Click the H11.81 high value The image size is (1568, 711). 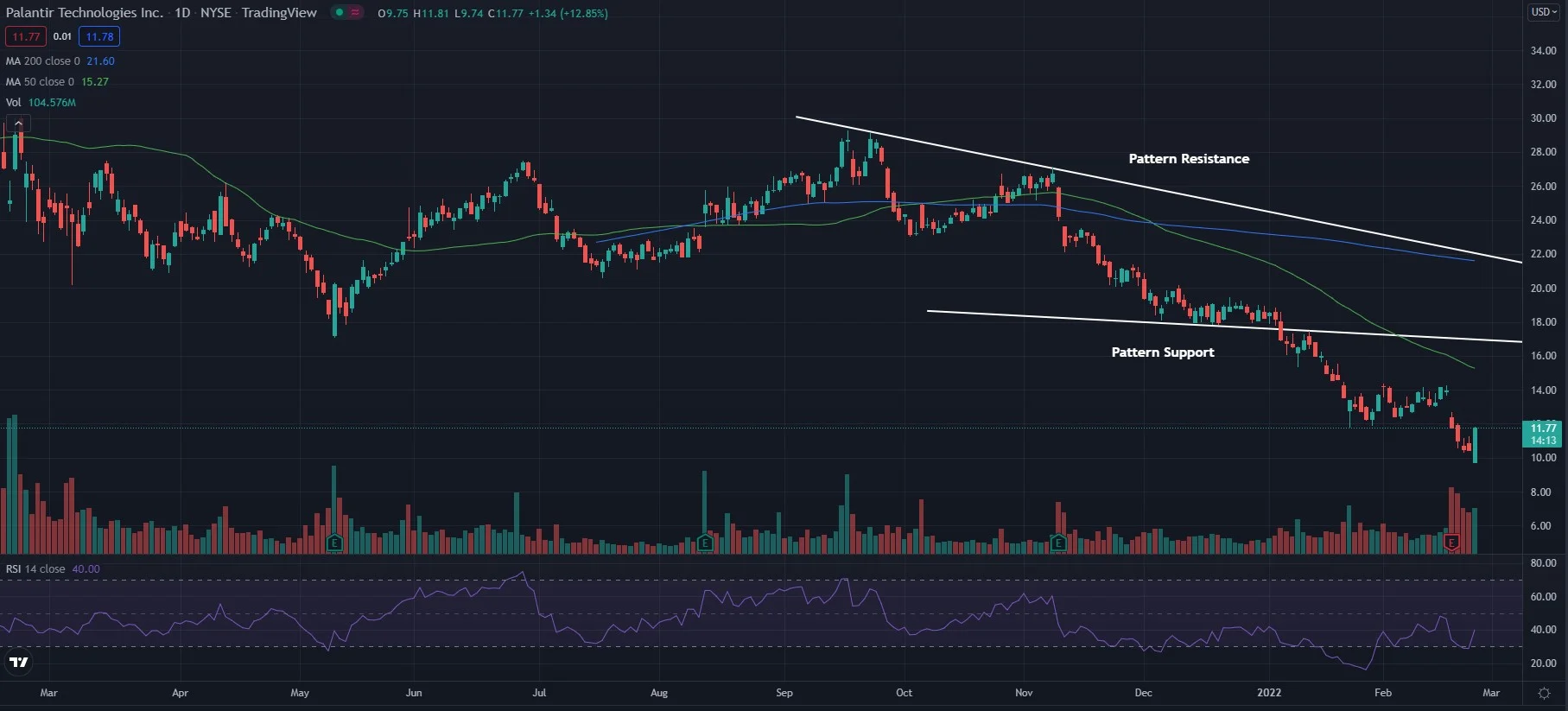click(431, 14)
